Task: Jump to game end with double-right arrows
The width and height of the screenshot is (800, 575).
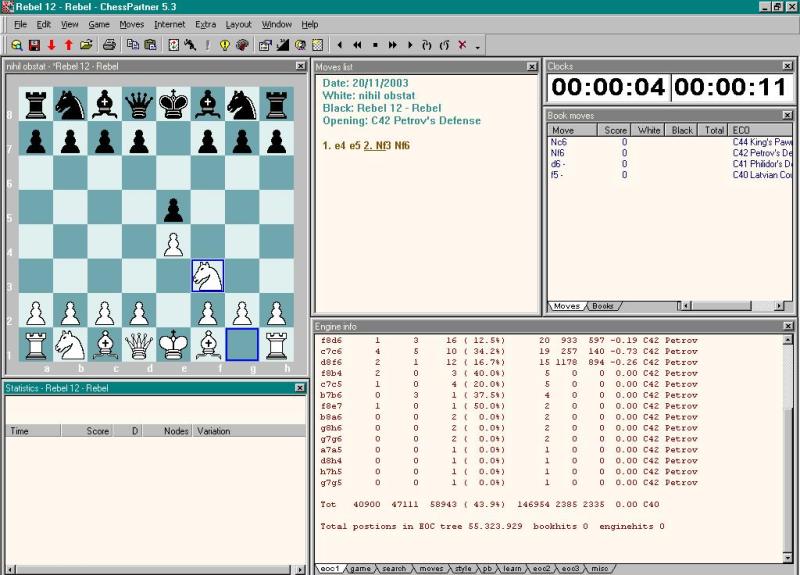Action: point(393,45)
